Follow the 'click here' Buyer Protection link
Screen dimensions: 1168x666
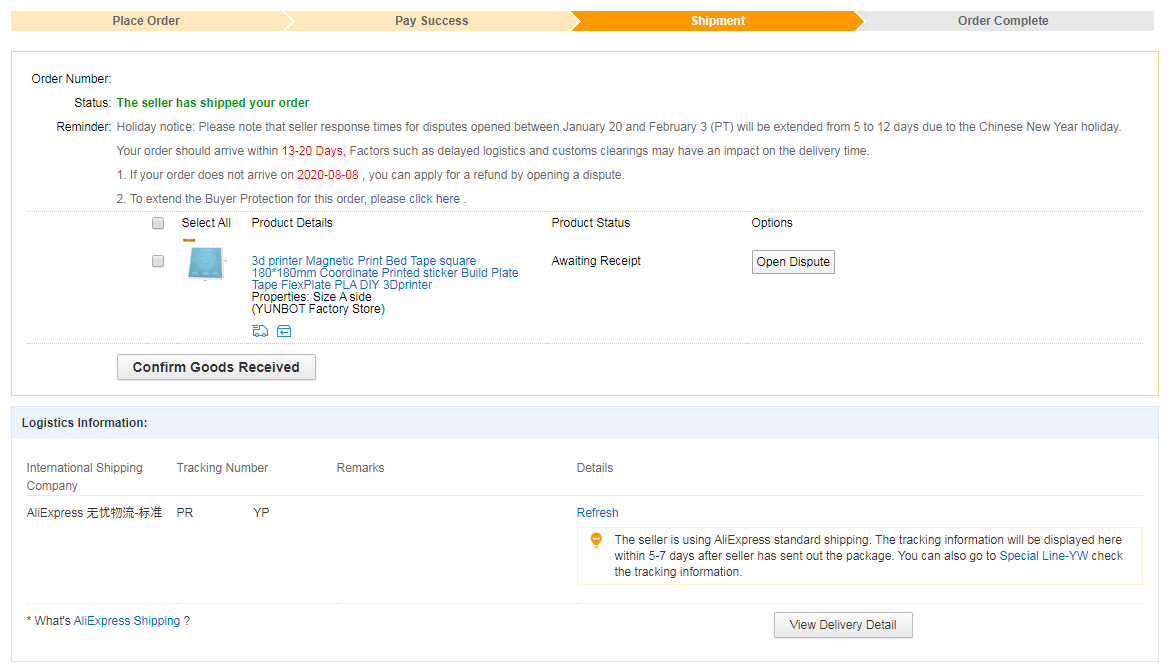coord(434,199)
